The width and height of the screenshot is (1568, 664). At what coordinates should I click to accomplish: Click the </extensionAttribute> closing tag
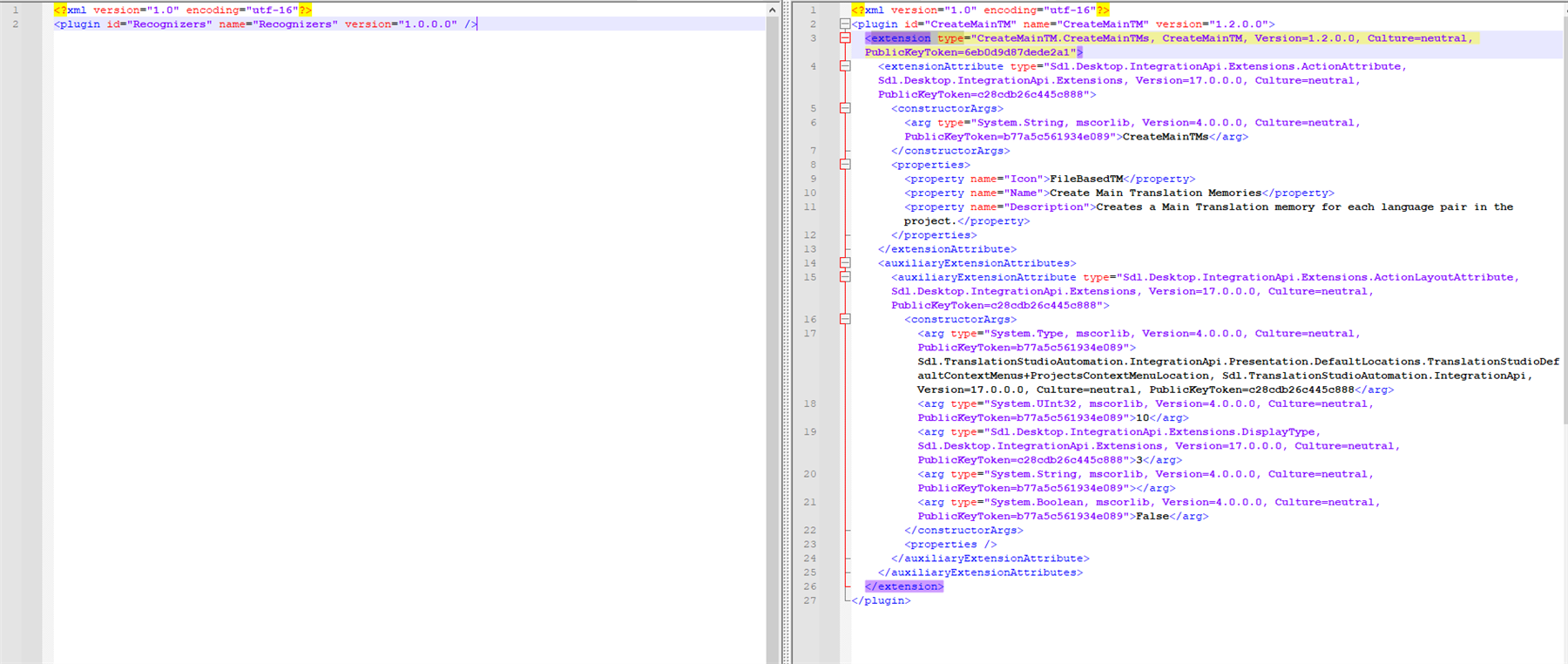point(947,249)
